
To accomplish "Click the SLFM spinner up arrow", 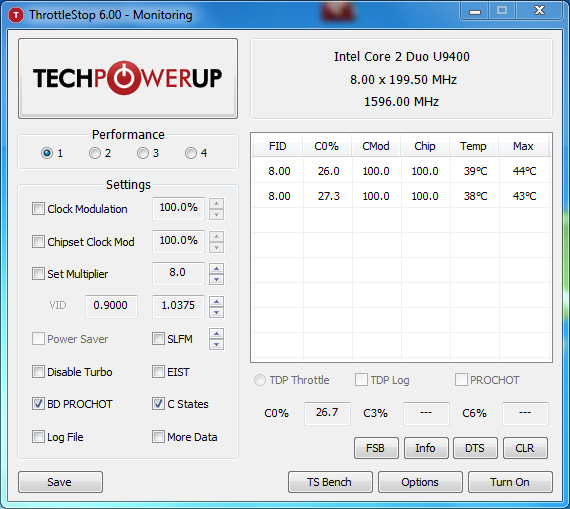I will click(217, 333).
